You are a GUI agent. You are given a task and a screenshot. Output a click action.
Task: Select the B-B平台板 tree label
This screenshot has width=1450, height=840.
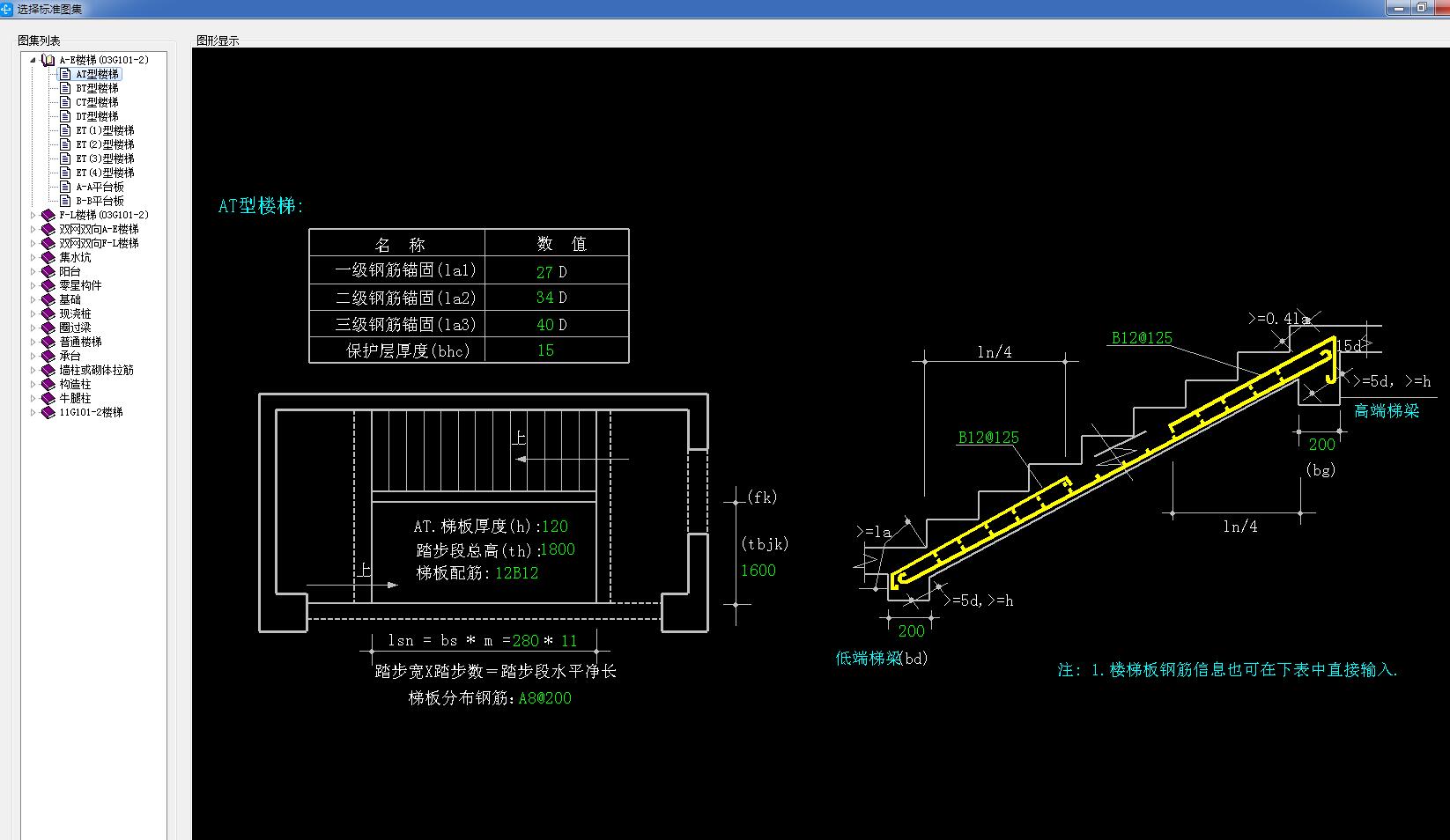pyautogui.click(x=100, y=201)
